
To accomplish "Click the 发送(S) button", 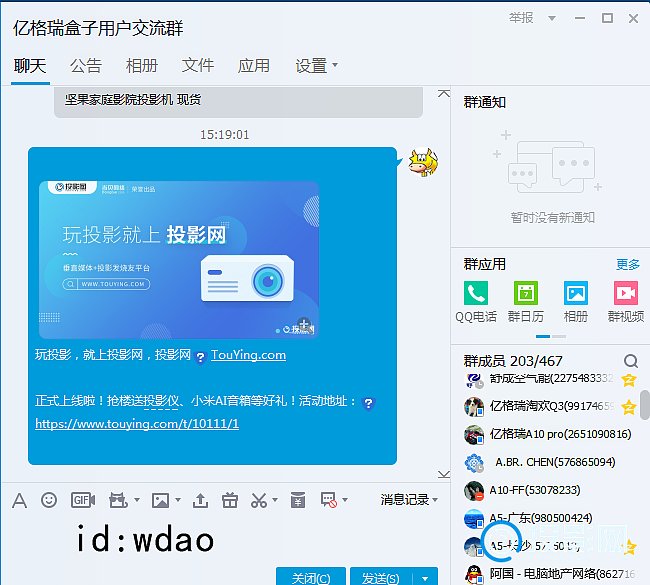I will point(381,577).
